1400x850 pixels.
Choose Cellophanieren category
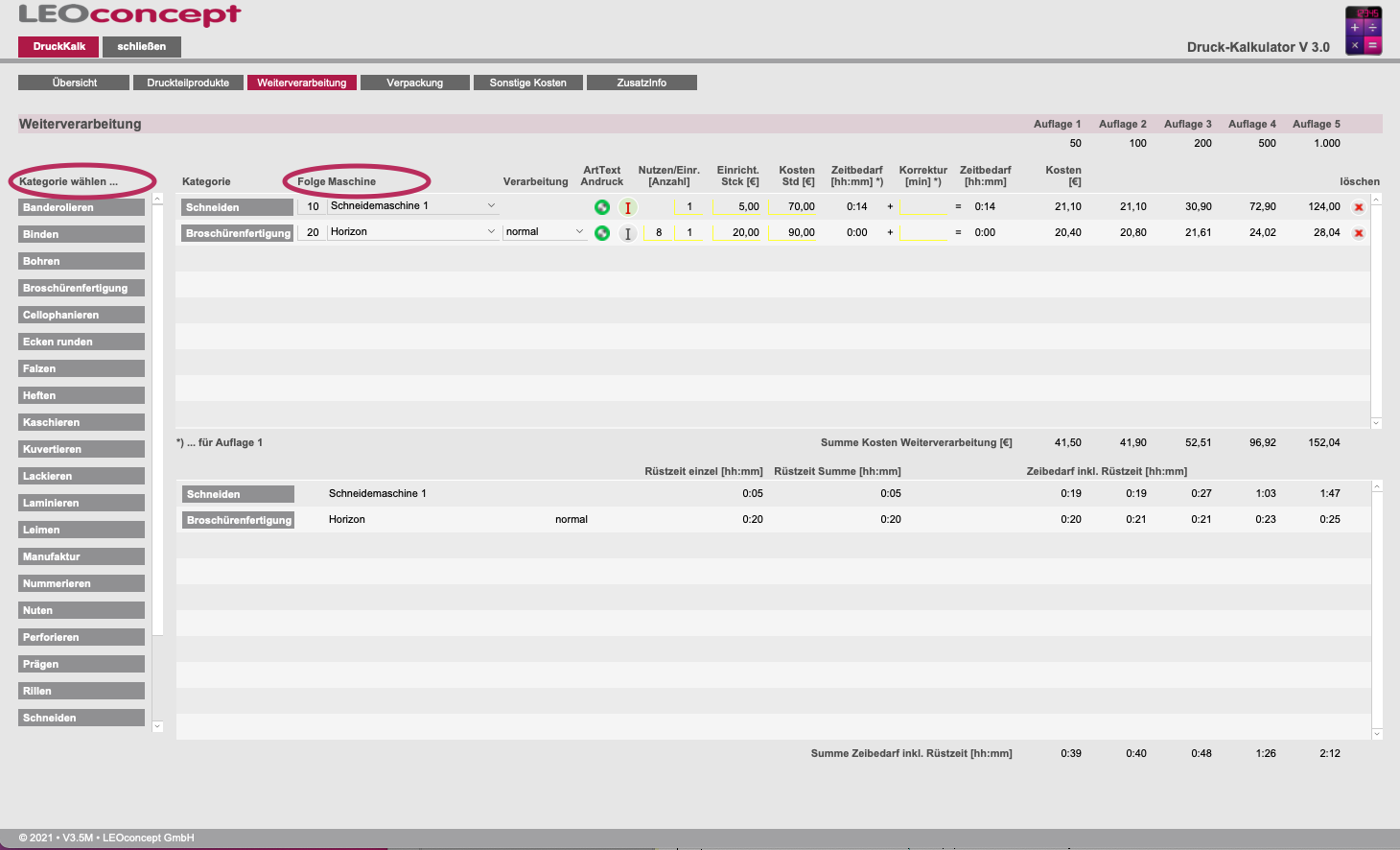point(82,315)
